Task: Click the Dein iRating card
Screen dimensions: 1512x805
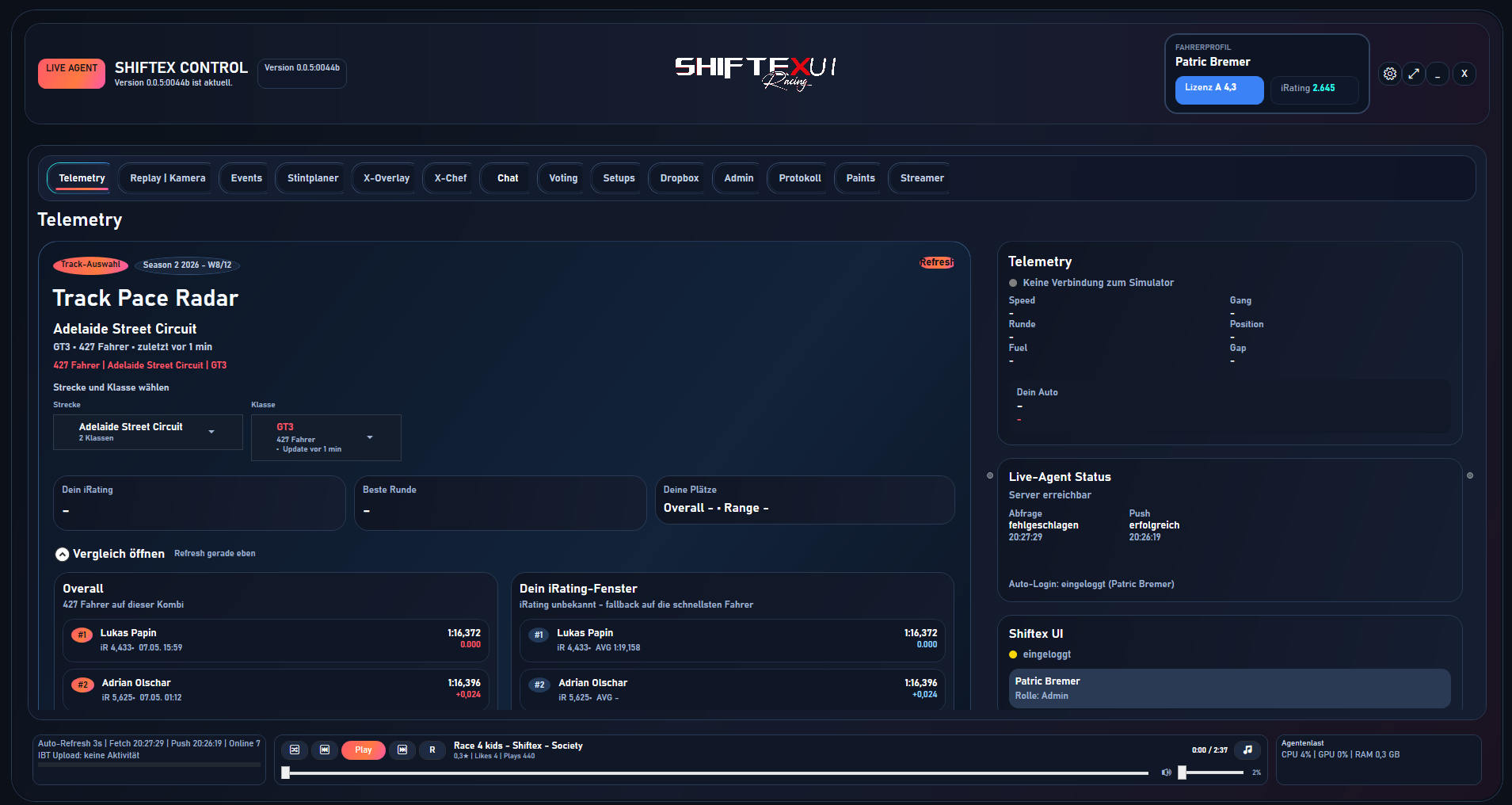Action: point(200,502)
